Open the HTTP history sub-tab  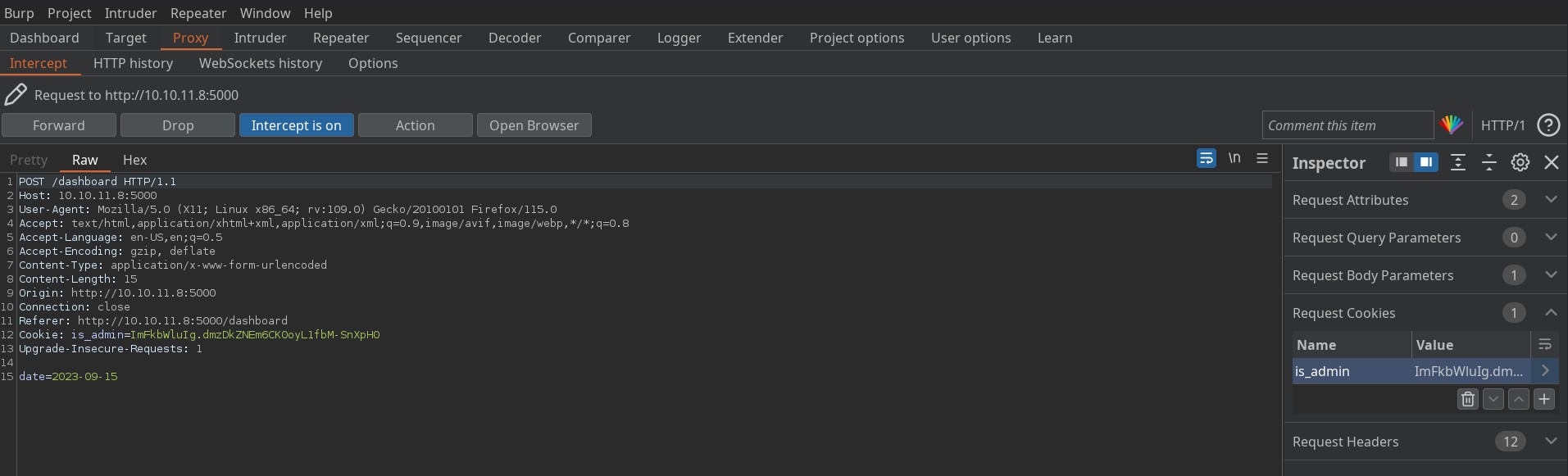pos(133,63)
